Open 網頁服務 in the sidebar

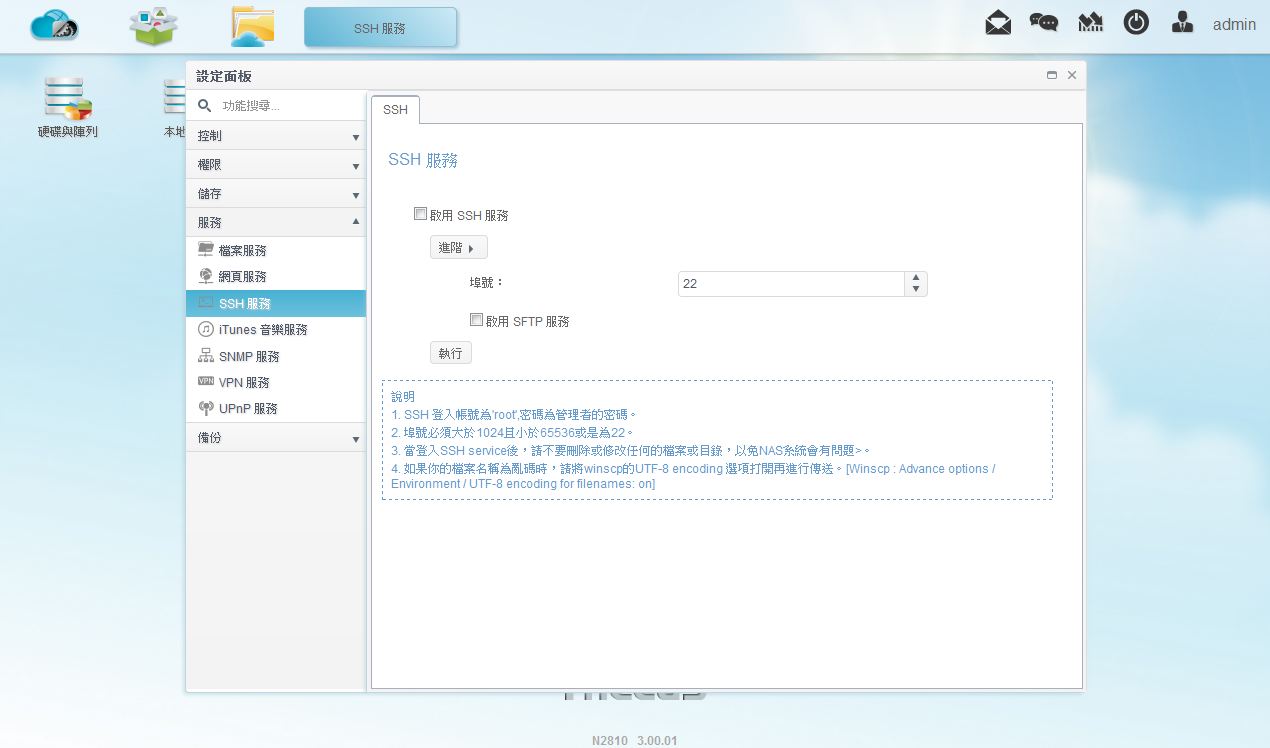276,276
